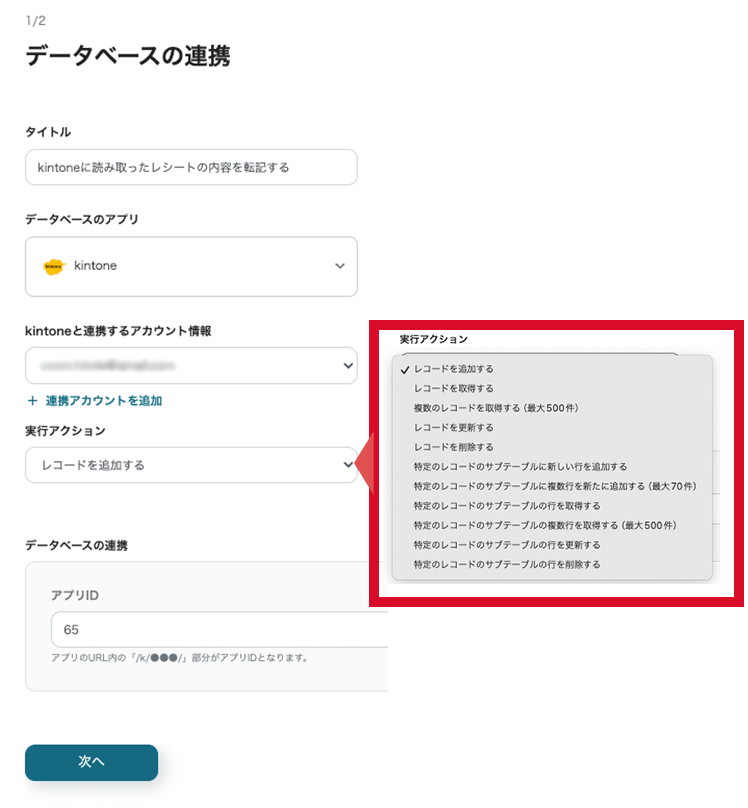Click the 次へ button
Viewport: 748px width, 808px height.
pos(91,762)
